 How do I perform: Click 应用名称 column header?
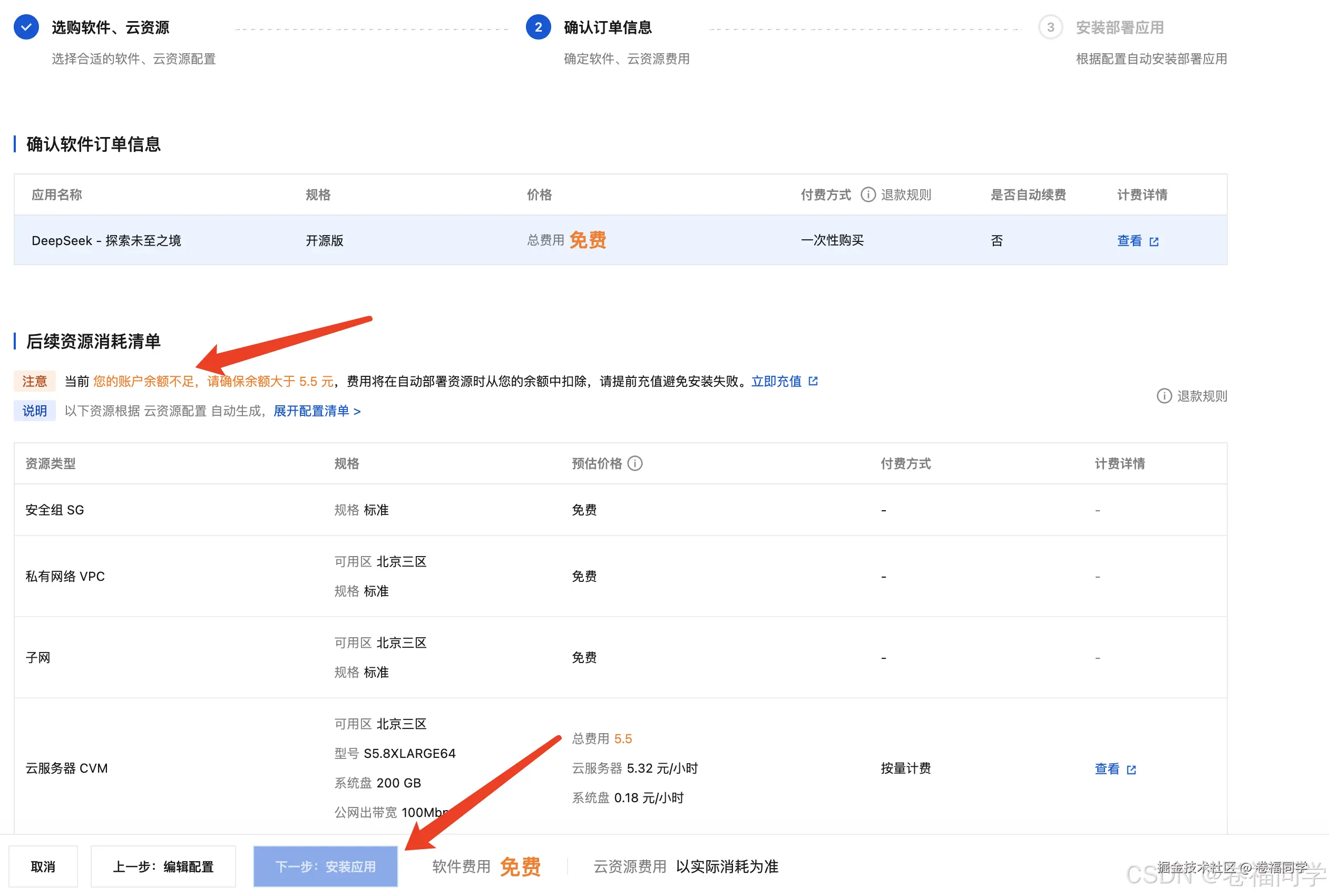click(56, 195)
